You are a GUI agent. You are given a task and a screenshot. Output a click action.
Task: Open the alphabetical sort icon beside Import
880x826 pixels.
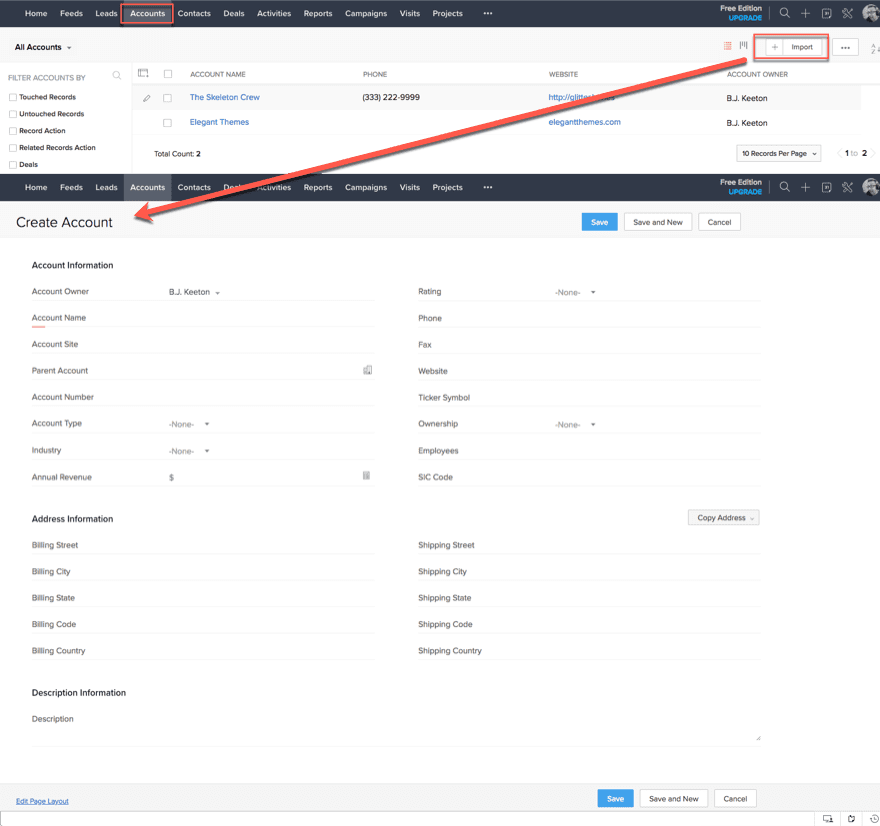875,48
